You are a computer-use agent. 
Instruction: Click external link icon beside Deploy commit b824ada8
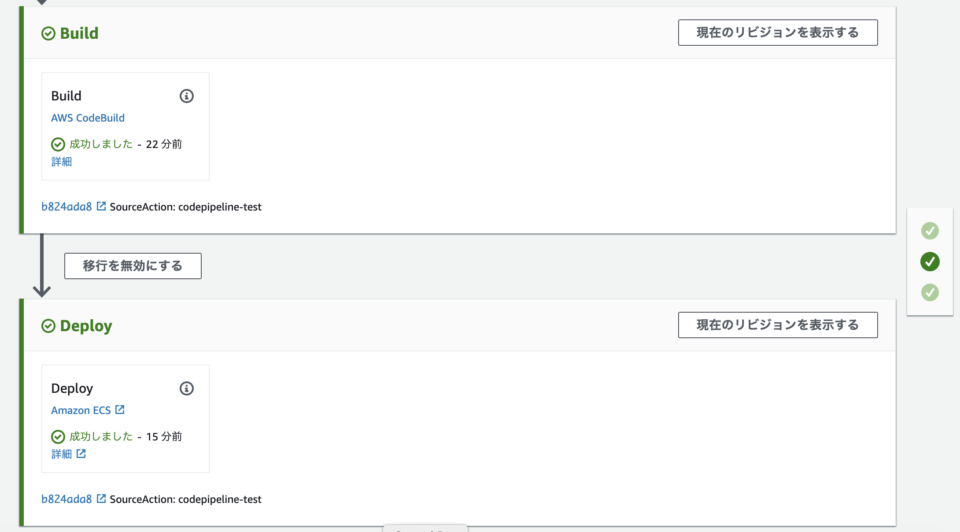tap(101, 499)
